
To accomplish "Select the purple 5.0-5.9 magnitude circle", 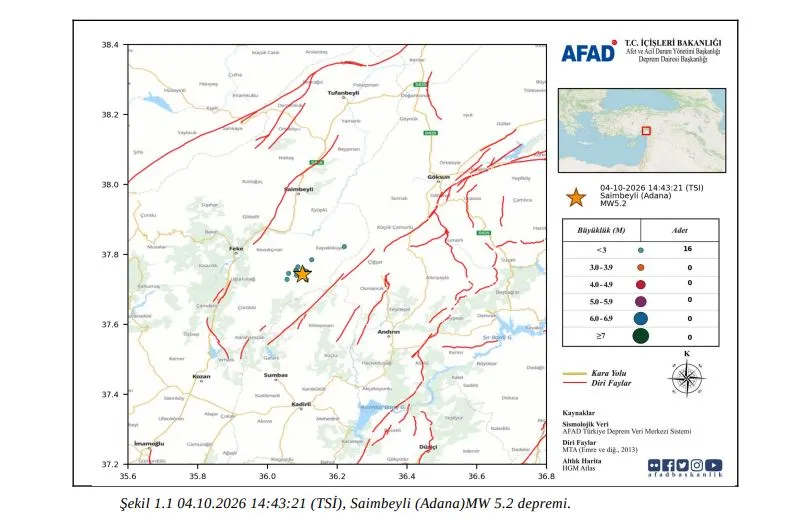I will (x=640, y=301).
